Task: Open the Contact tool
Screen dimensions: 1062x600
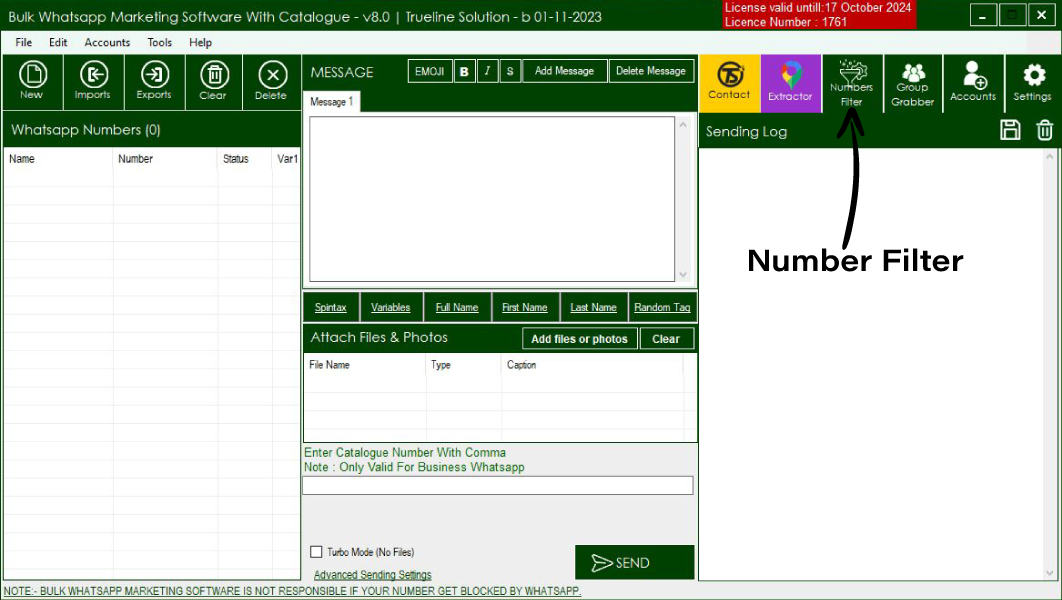Action: [x=729, y=83]
